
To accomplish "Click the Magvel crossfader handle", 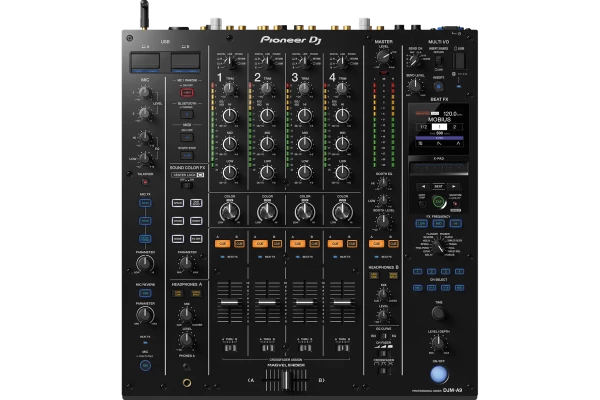I will pos(285,380).
